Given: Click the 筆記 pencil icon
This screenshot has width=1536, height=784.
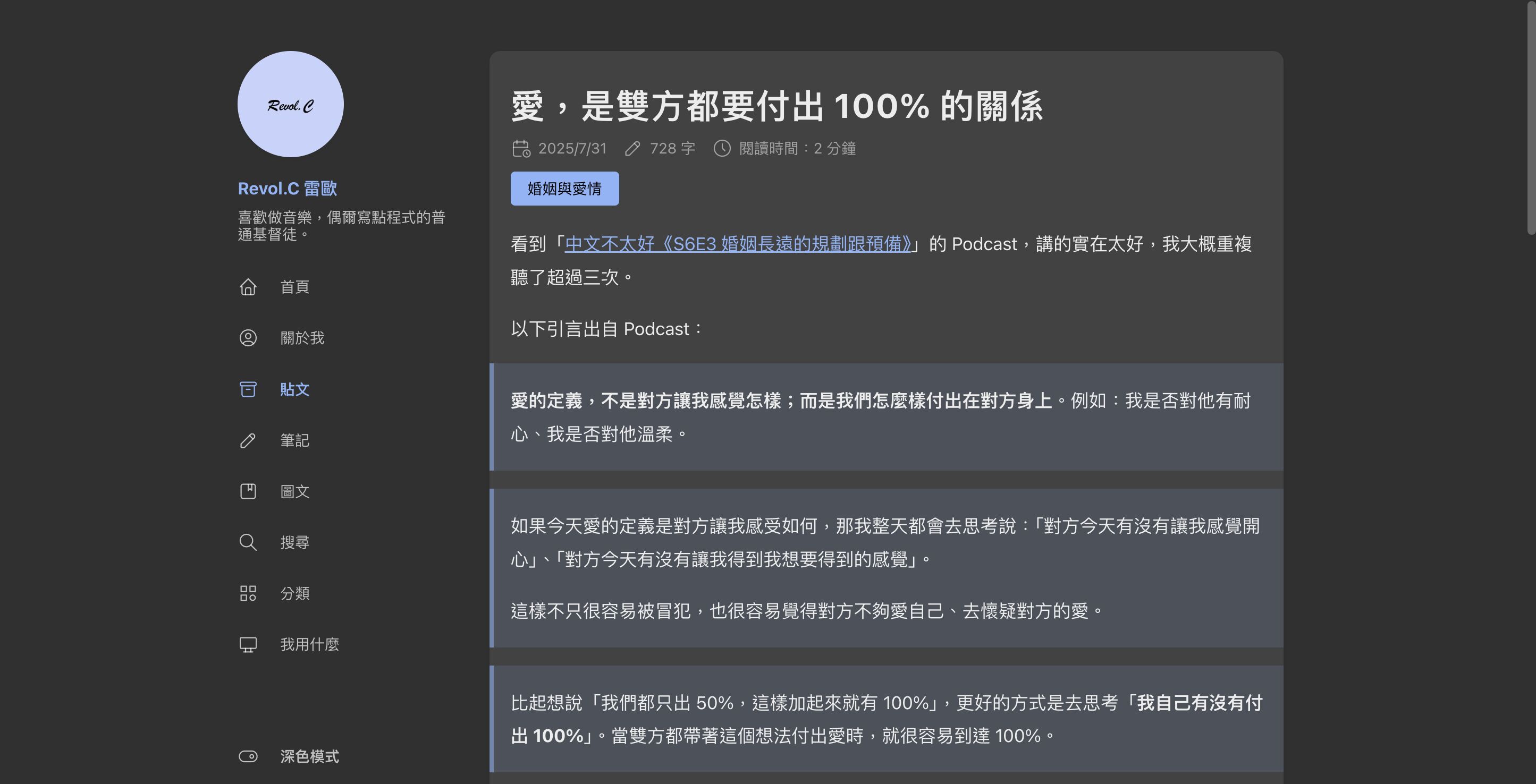Looking at the screenshot, I should (x=248, y=440).
